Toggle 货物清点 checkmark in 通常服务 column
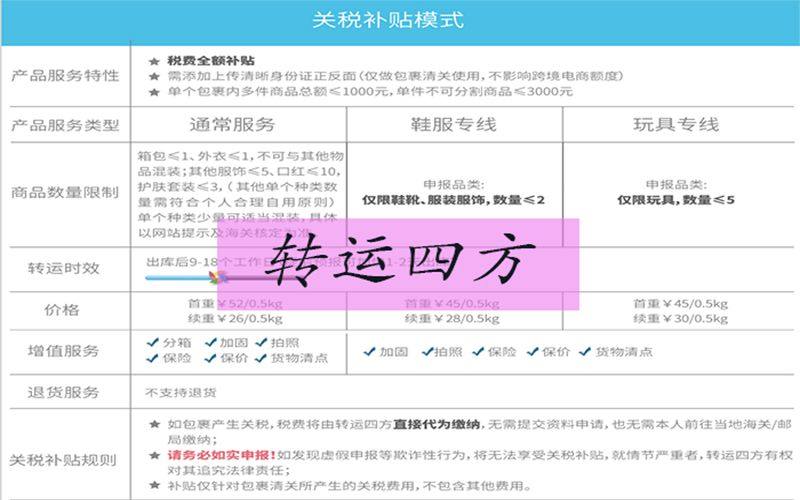Screen dimensions: 800x500 pyautogui.click(x=261, y=358)
